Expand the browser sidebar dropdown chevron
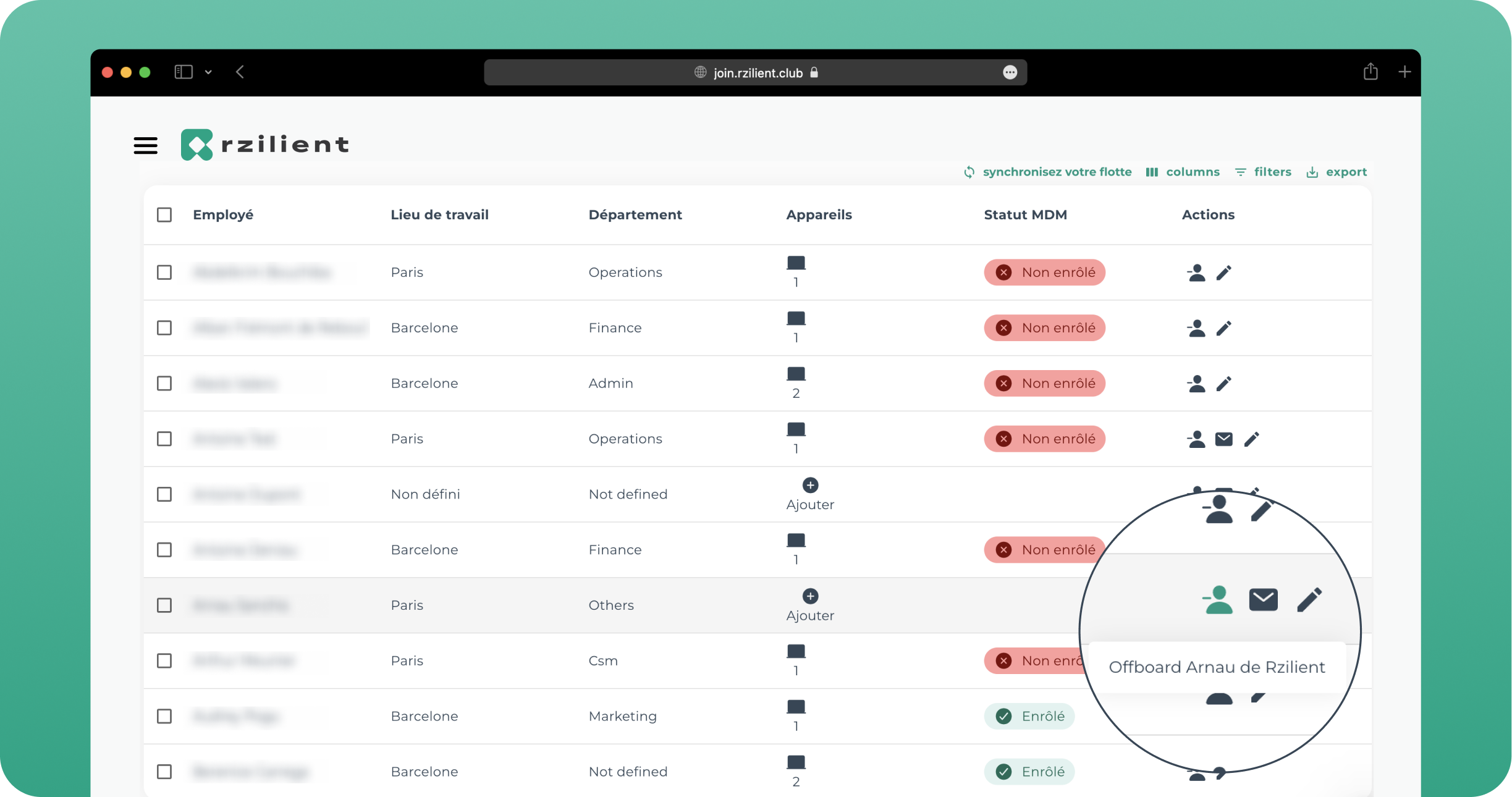 [208, 72]
